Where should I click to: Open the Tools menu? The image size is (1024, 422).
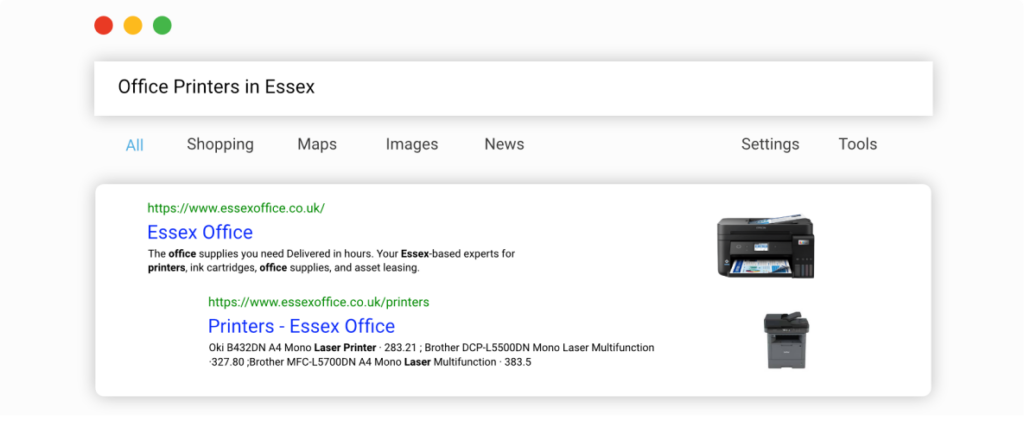click(x=857, y=144)
